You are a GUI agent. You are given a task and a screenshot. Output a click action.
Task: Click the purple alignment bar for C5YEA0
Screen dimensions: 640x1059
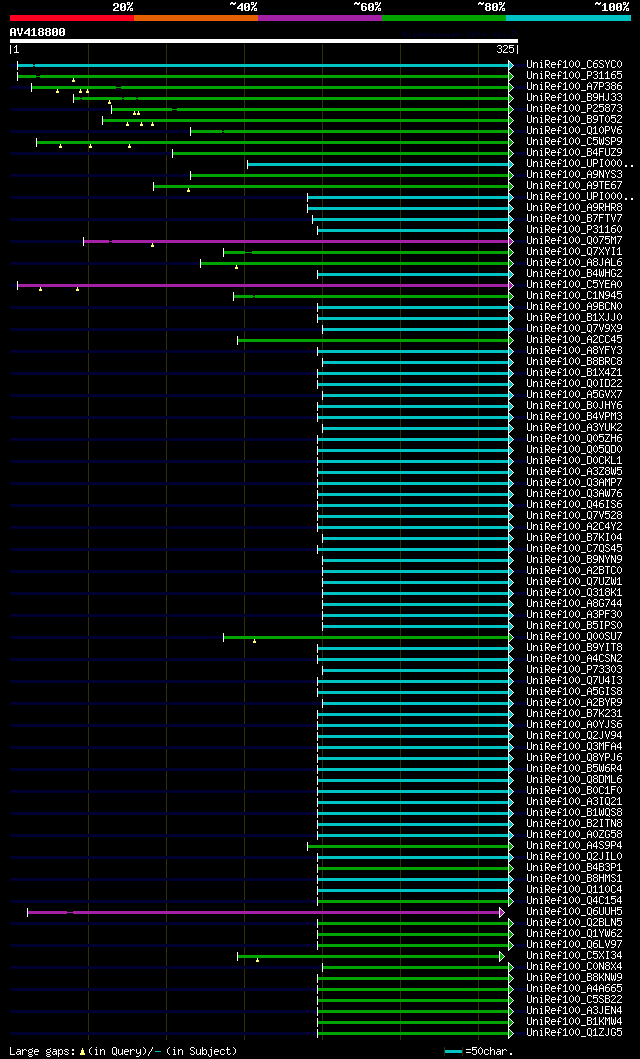(263, 285)
